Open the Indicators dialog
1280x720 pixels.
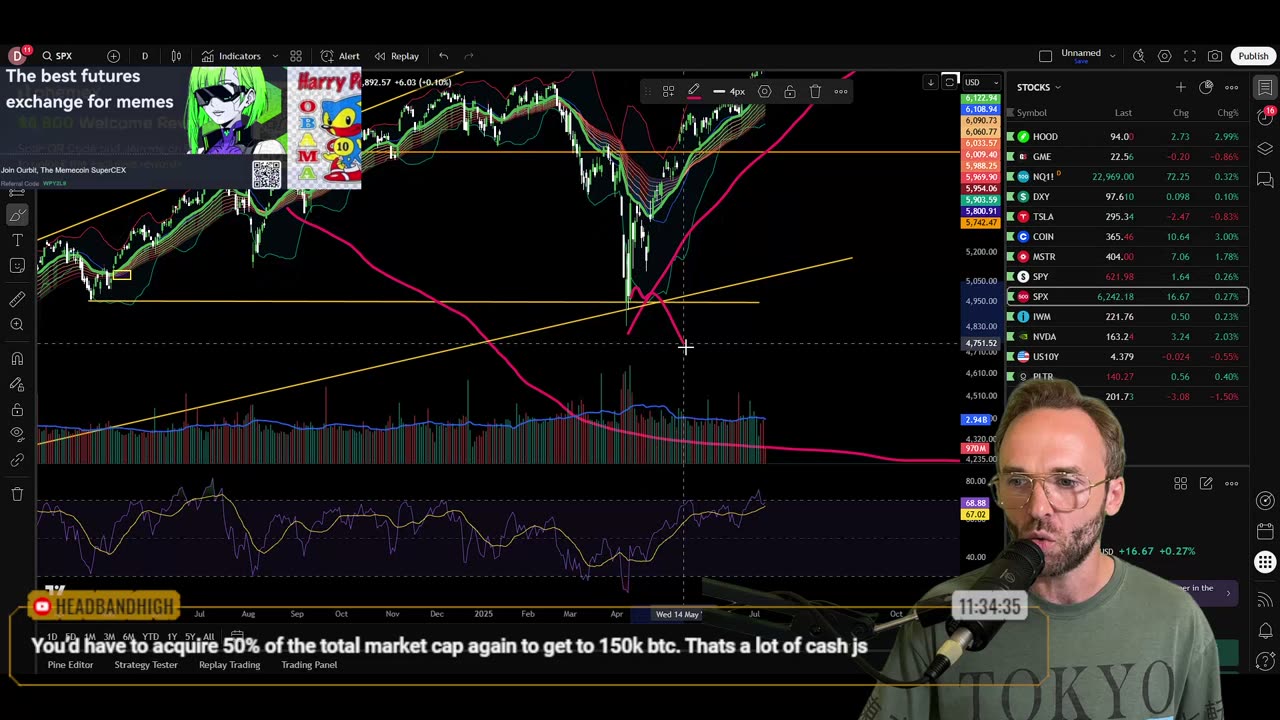click(x=231, y=56)
